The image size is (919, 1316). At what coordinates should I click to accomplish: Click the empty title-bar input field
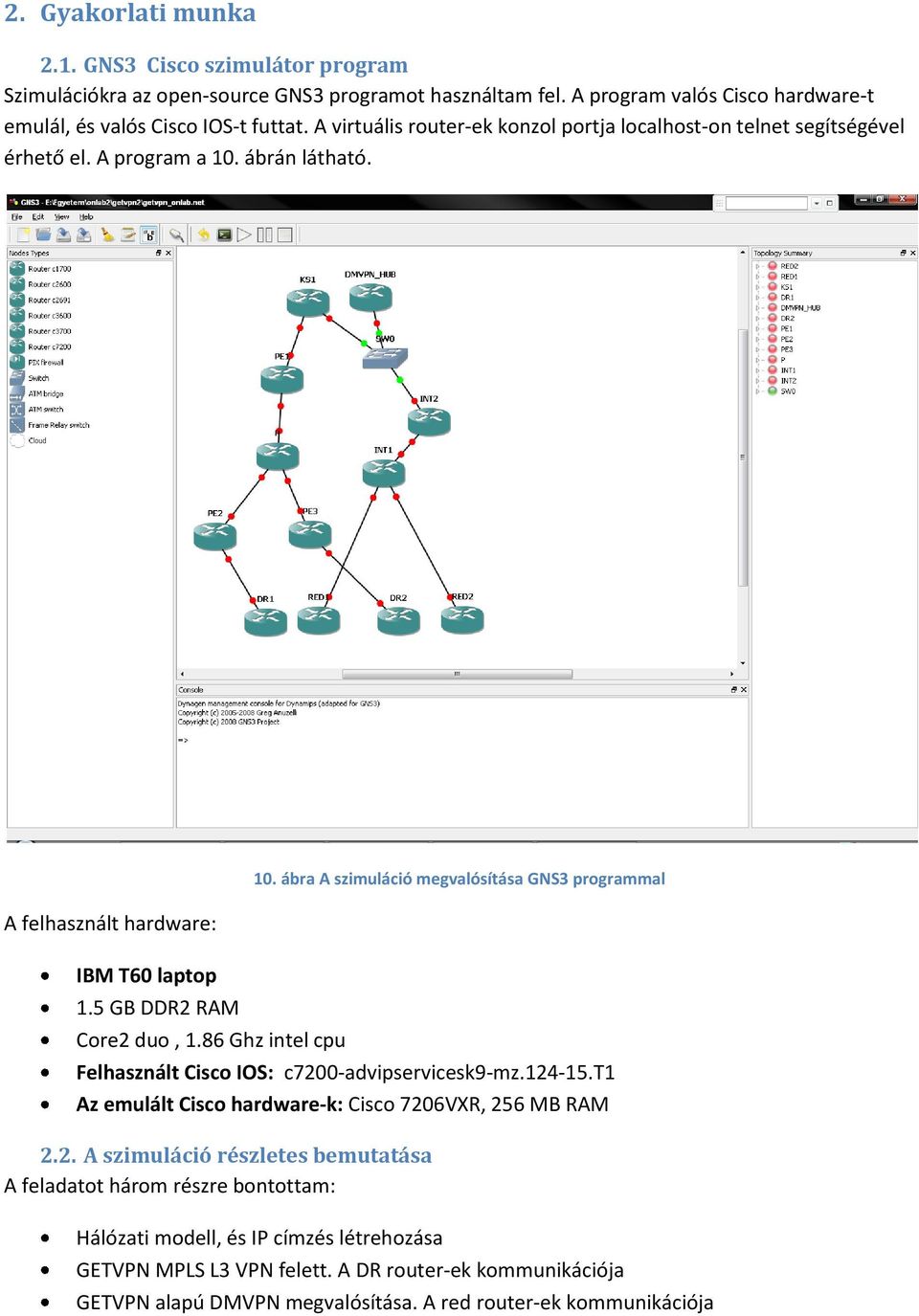click(767, 203)
